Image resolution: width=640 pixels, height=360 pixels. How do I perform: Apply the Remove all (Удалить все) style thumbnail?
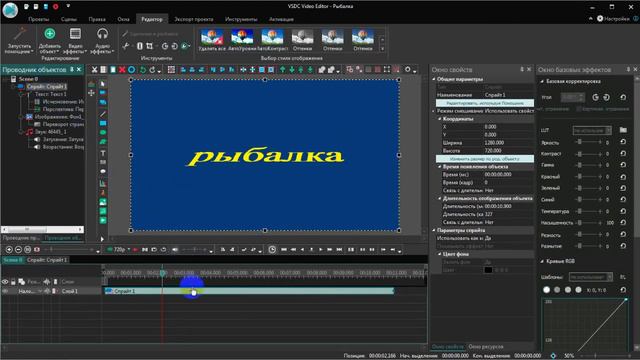212,40
